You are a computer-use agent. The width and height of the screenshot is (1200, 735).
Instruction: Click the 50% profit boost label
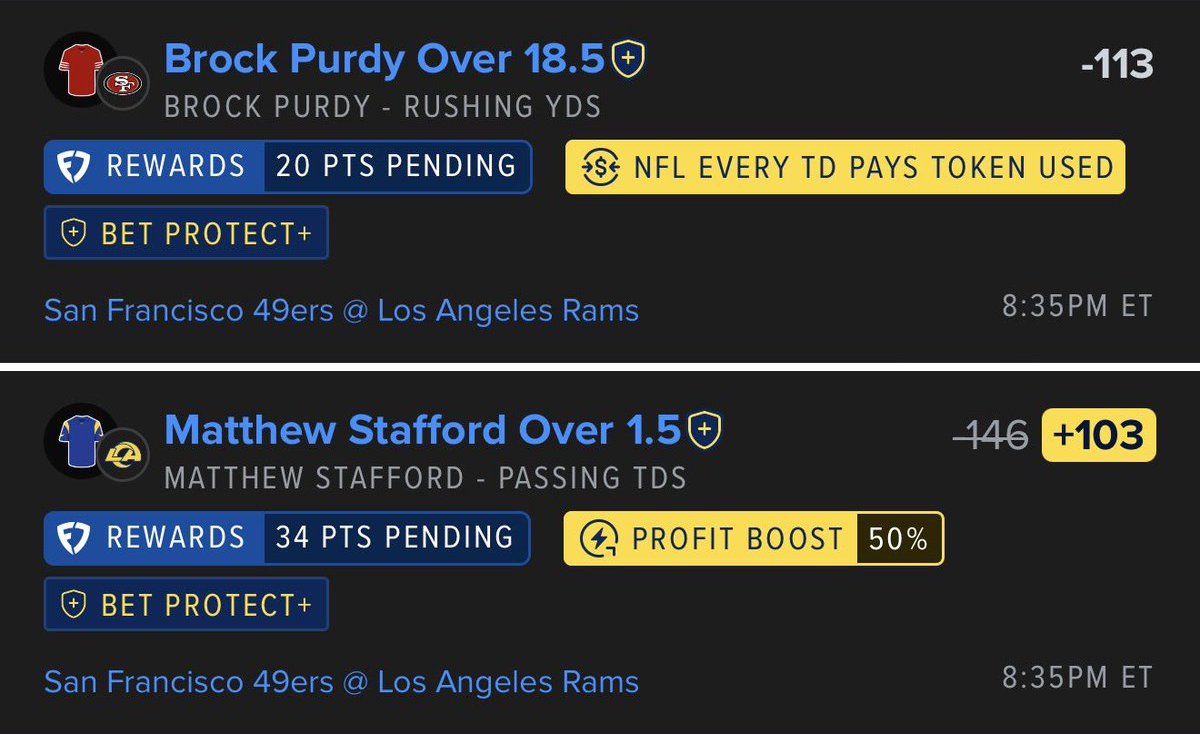coord(898,539)
